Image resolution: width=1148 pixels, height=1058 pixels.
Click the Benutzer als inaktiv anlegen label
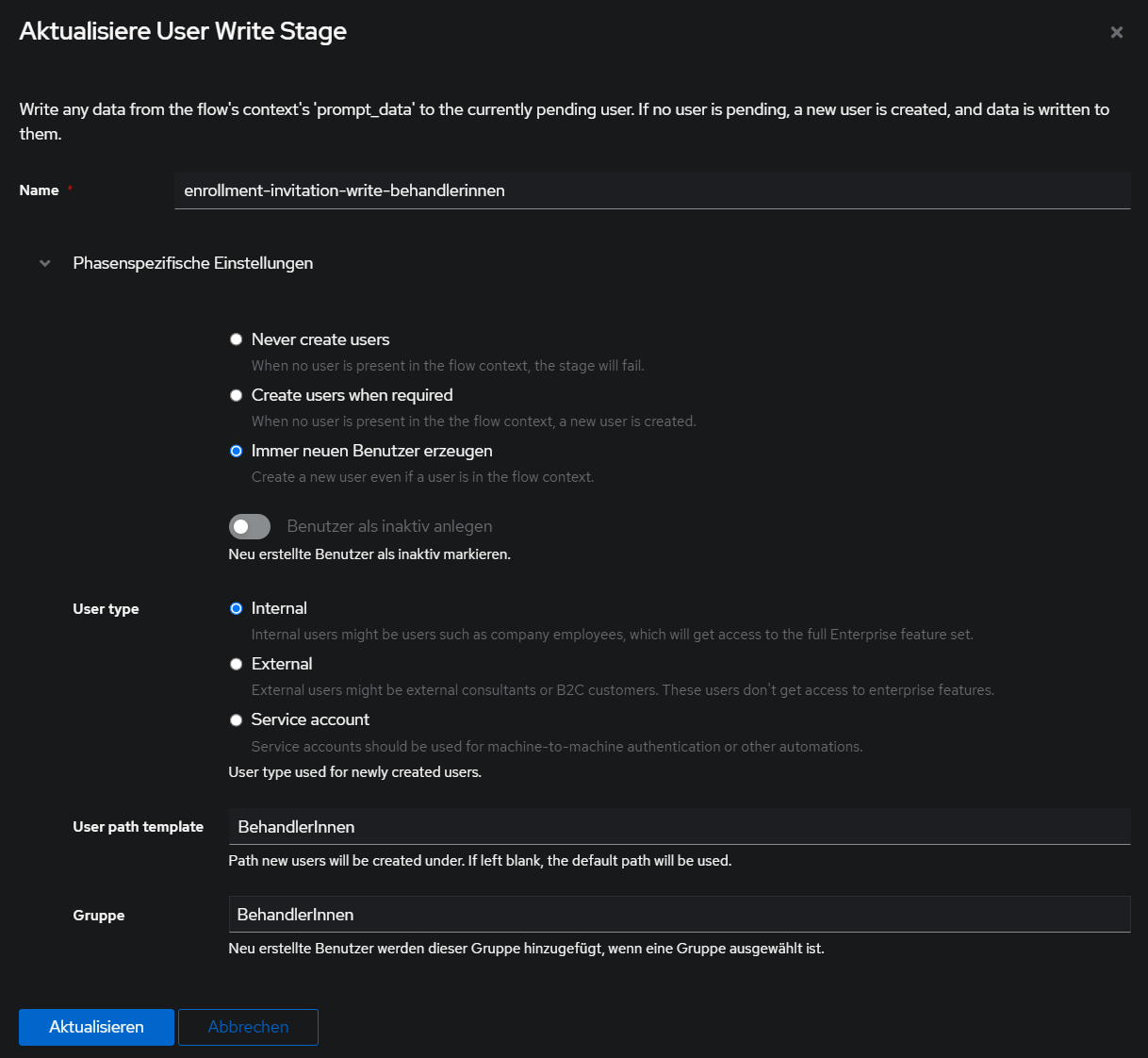click(389, 526)
